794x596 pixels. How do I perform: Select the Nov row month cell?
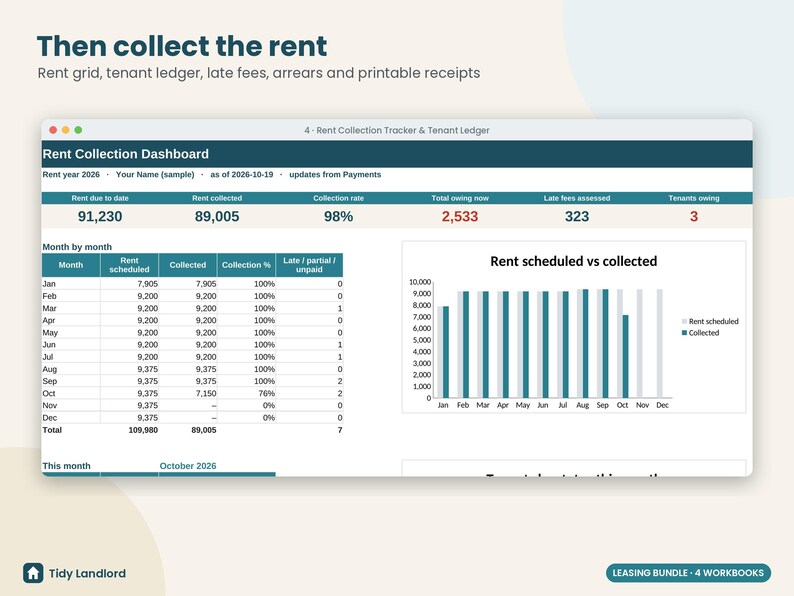tap(71, 406)
